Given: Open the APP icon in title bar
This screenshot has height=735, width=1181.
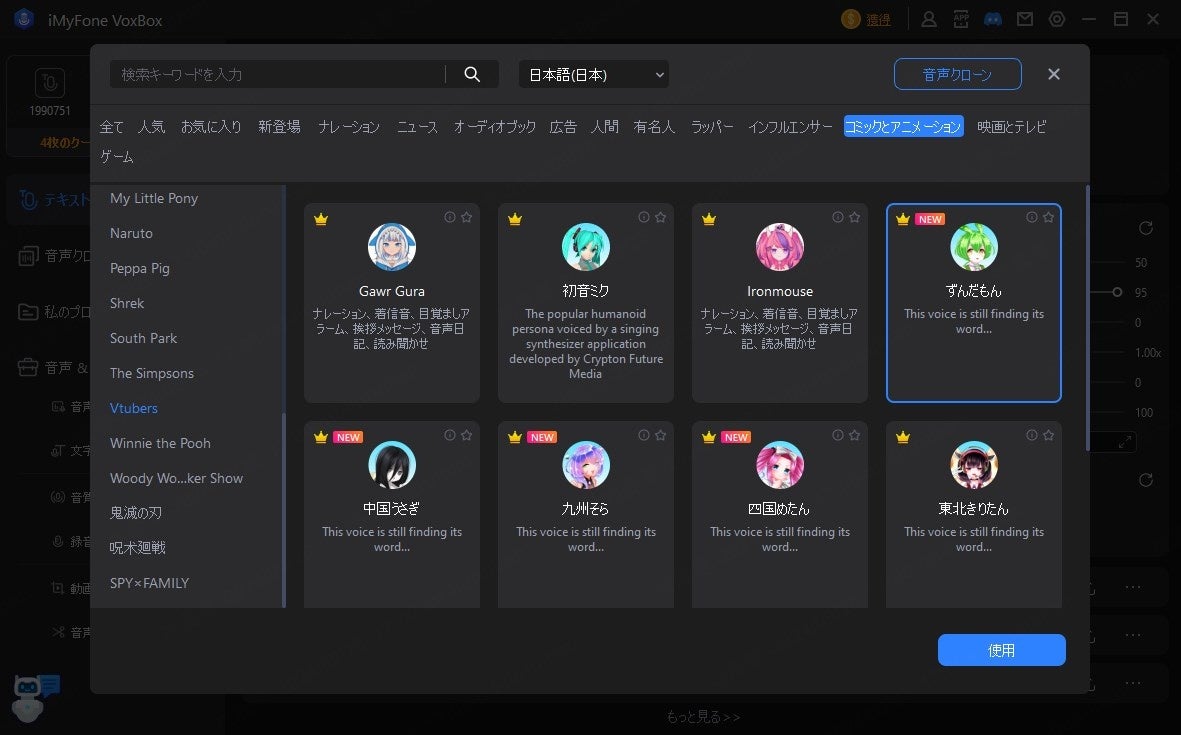Looking at the screenshot, I should click(961, 20).
